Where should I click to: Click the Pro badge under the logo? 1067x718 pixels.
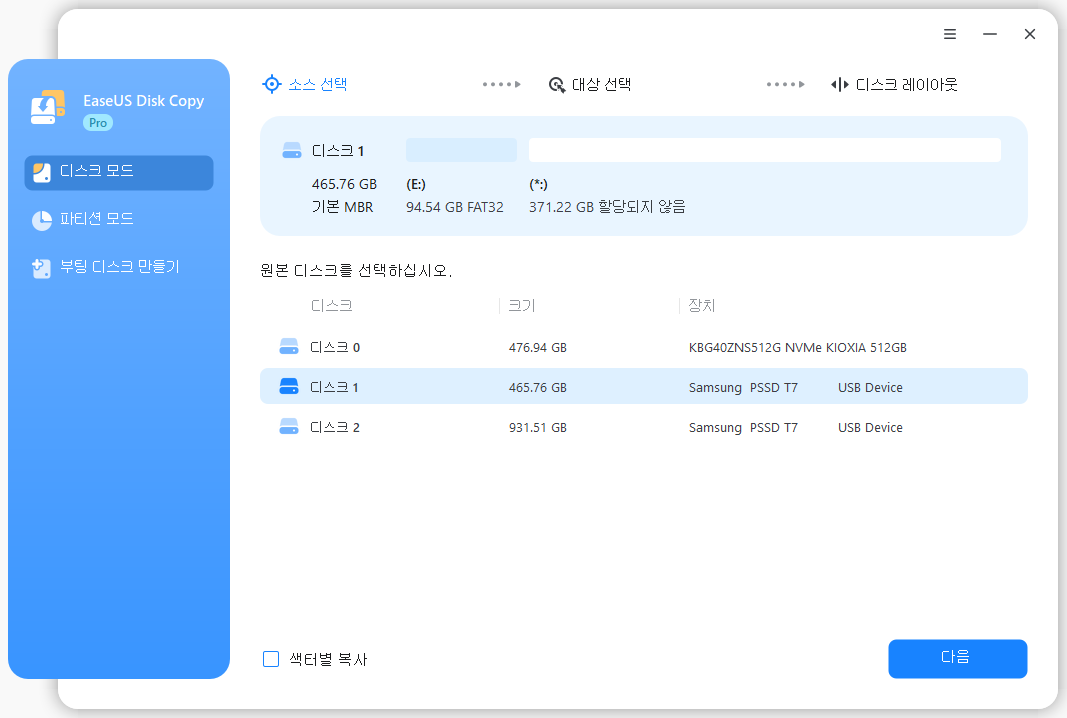coord(97,122)
